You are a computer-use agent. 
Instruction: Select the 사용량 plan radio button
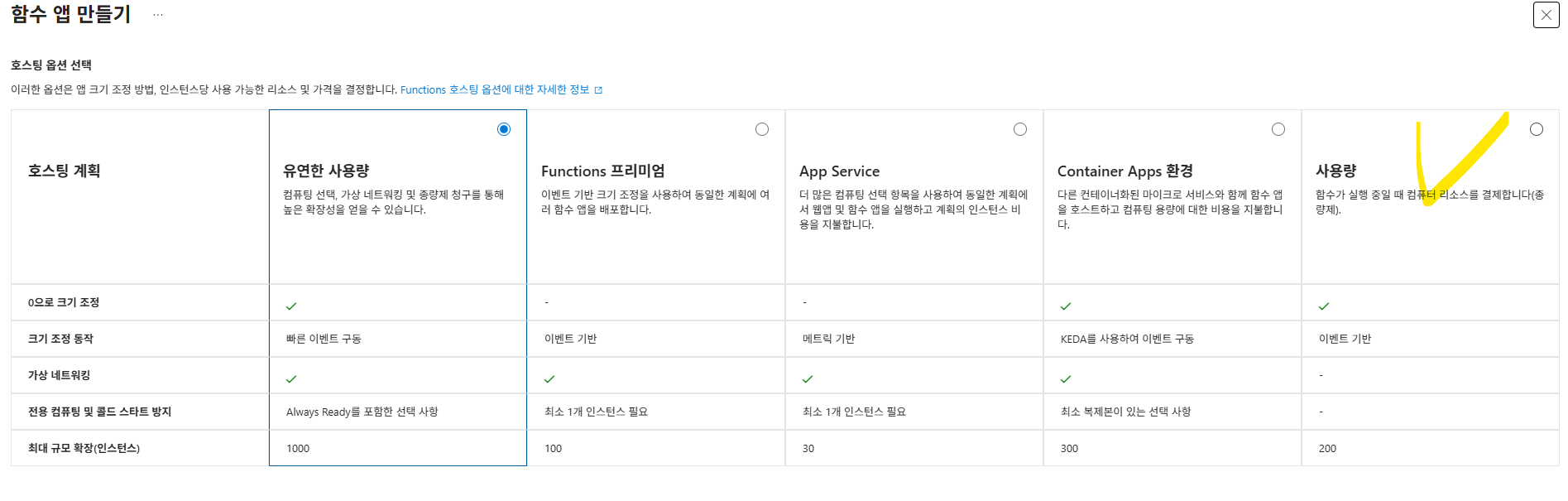(x=1537, y=129)
